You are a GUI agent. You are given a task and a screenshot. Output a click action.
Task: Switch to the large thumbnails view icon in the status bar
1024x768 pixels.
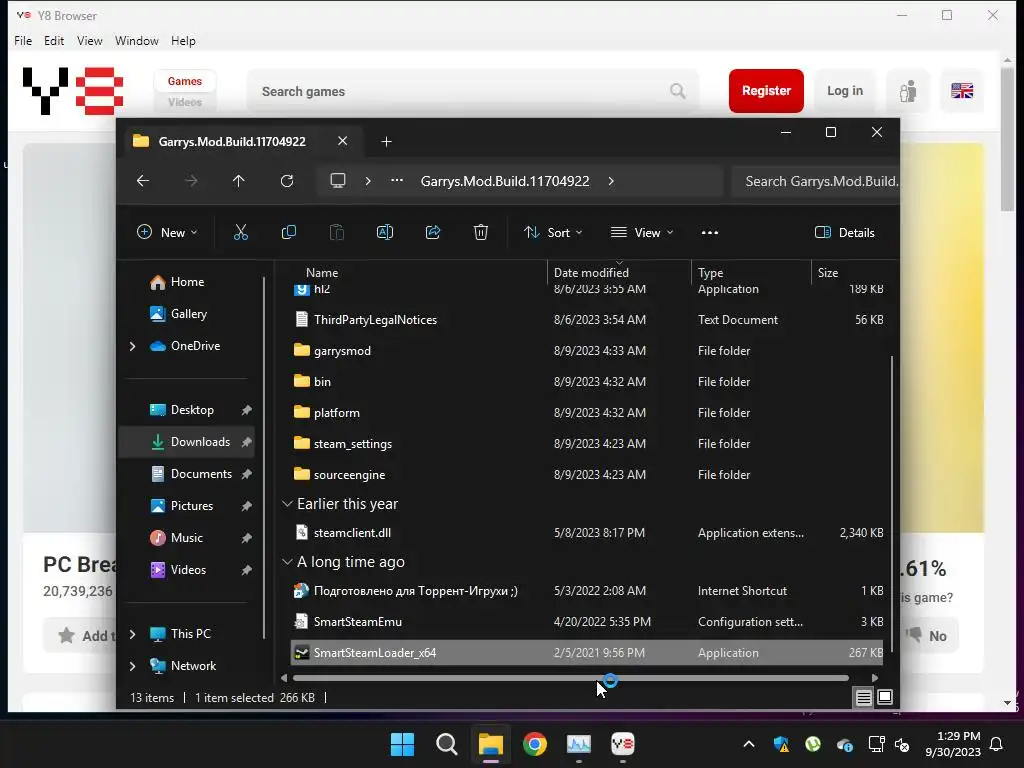[x=885, y=697]
